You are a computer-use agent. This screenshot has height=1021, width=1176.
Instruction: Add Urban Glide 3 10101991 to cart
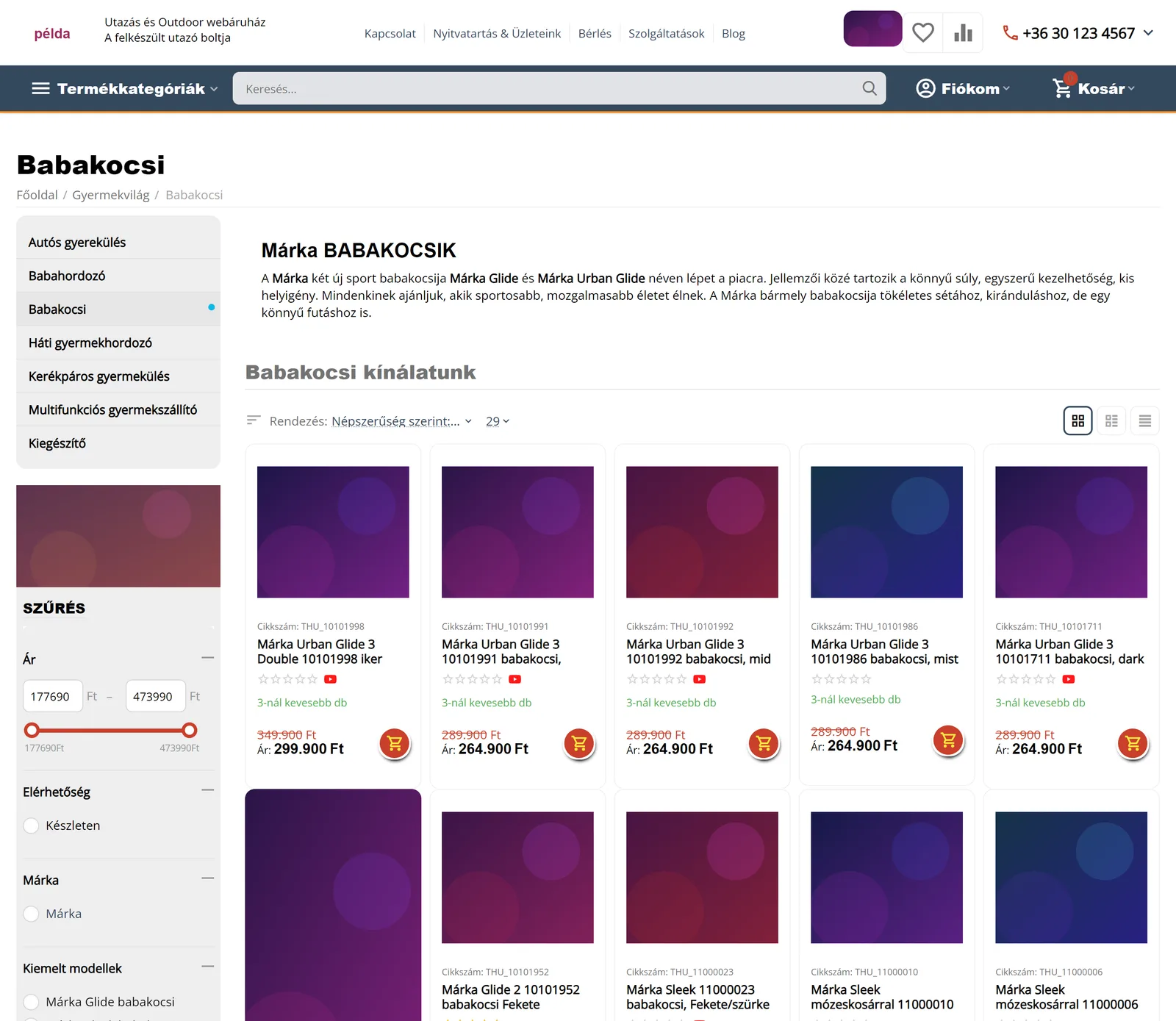click(x=579, y=743)
